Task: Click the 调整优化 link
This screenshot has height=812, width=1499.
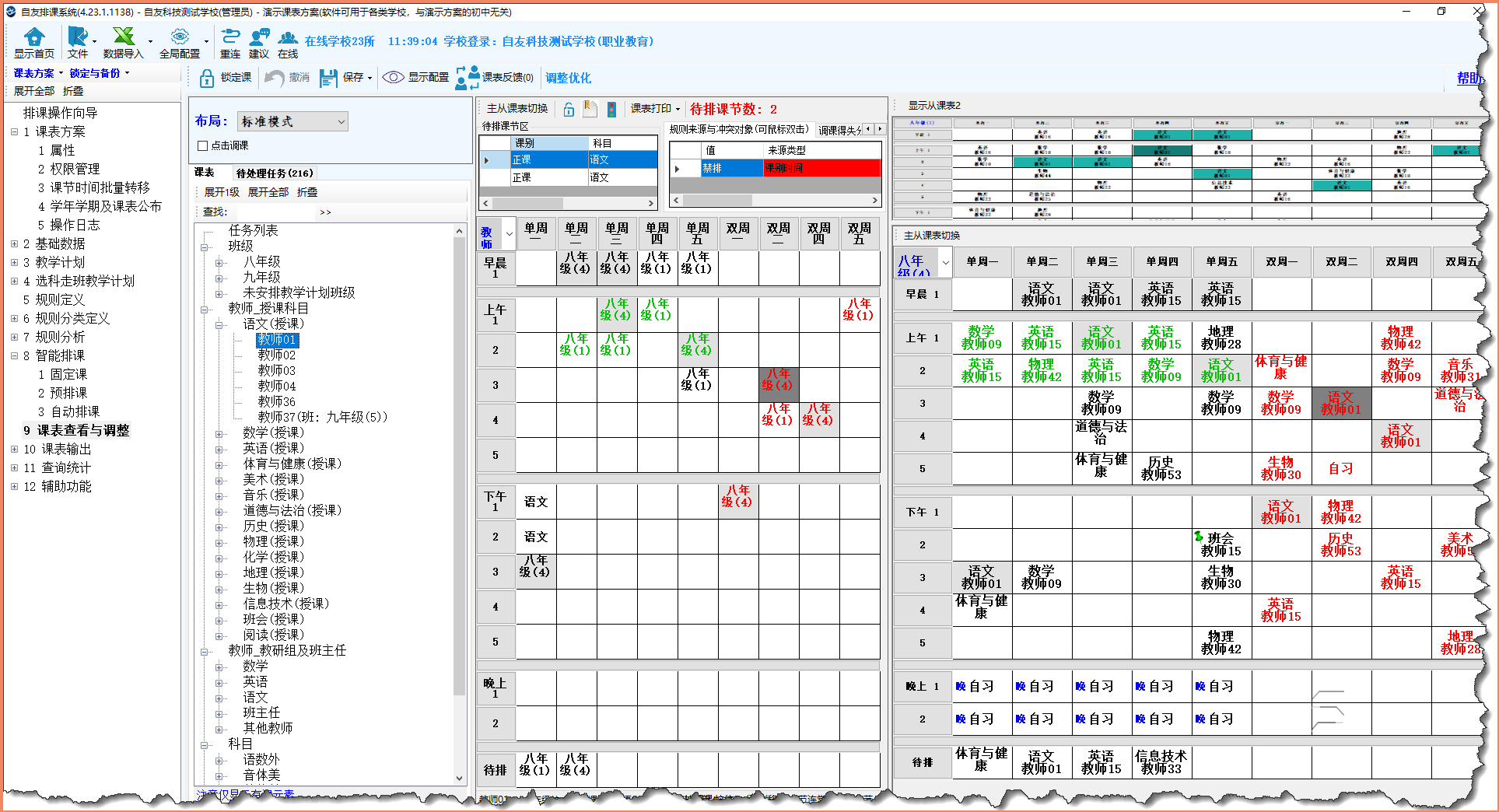Action: 568,78
